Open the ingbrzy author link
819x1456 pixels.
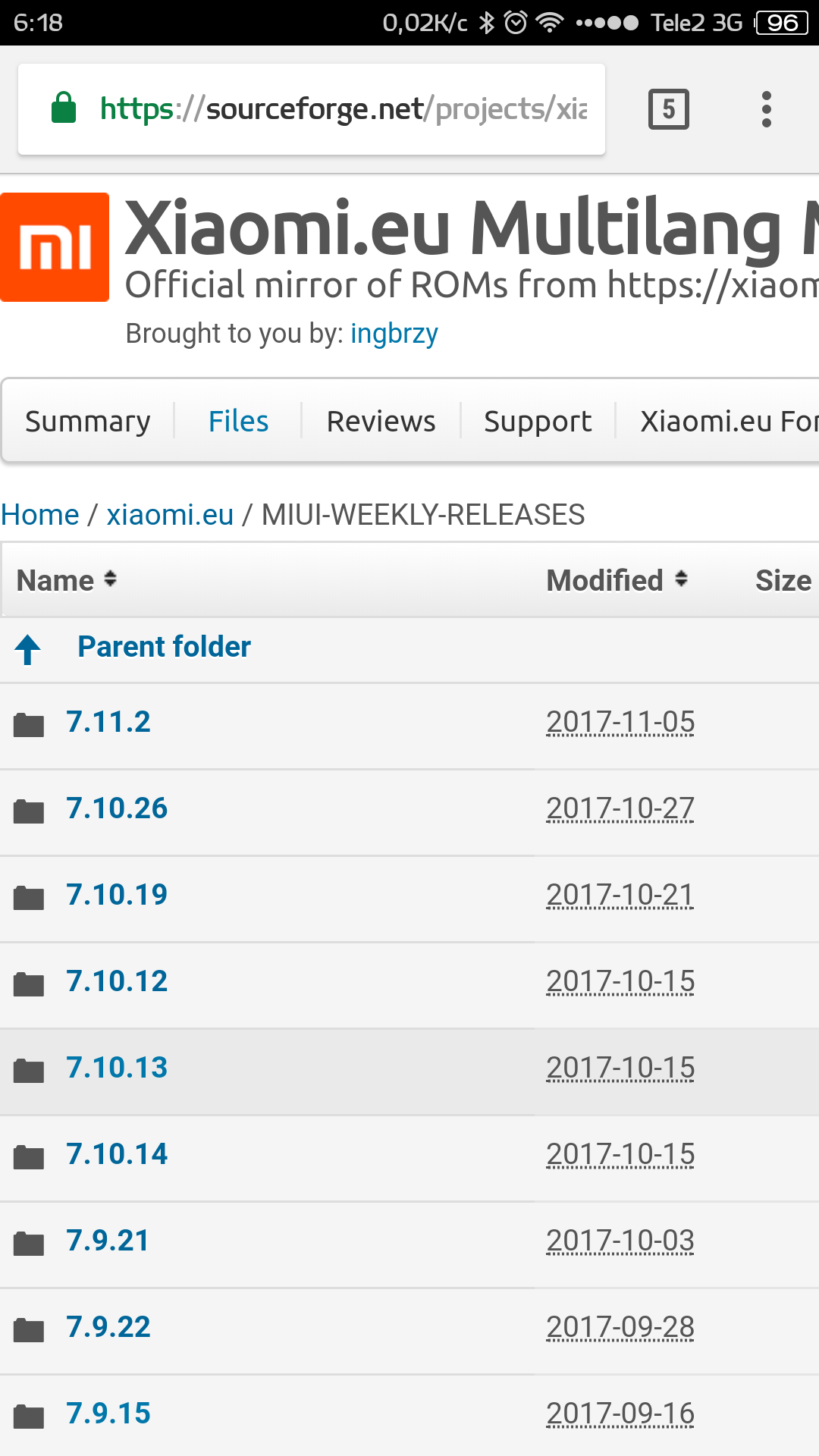tap(394, 334)
